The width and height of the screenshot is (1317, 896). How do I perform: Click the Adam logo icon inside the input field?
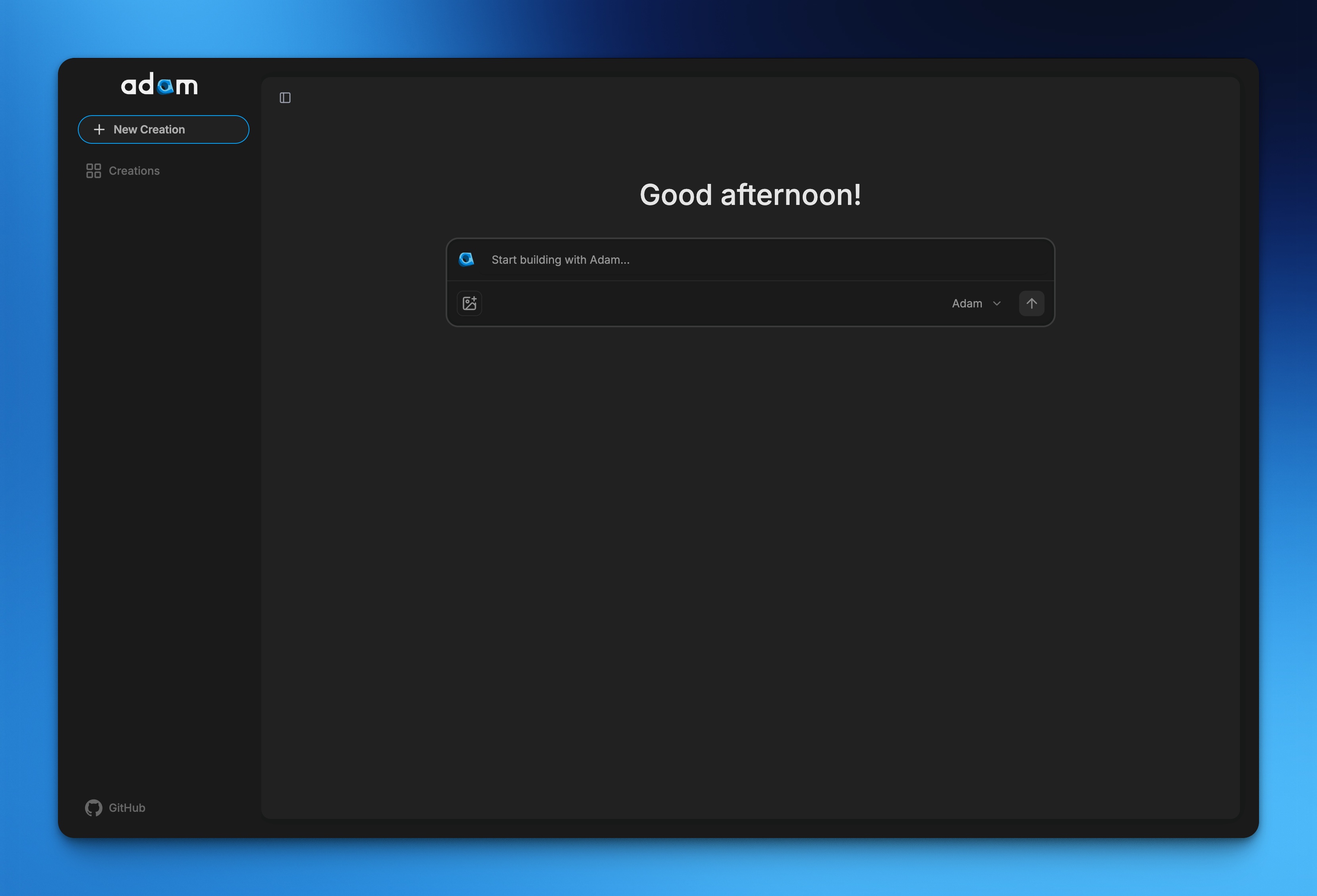click(466, 259)
